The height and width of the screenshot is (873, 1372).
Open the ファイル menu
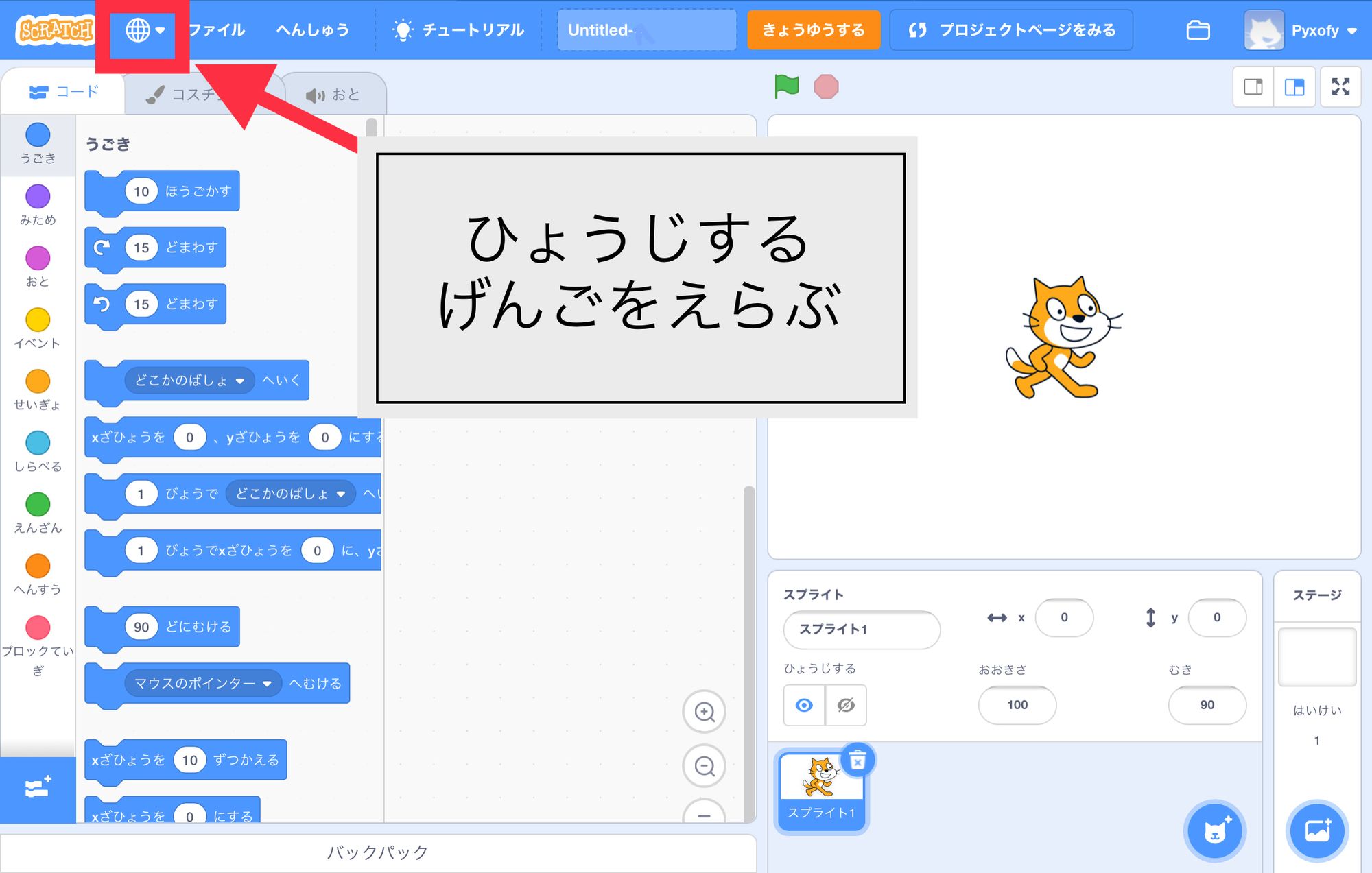(x=217, y=29)
